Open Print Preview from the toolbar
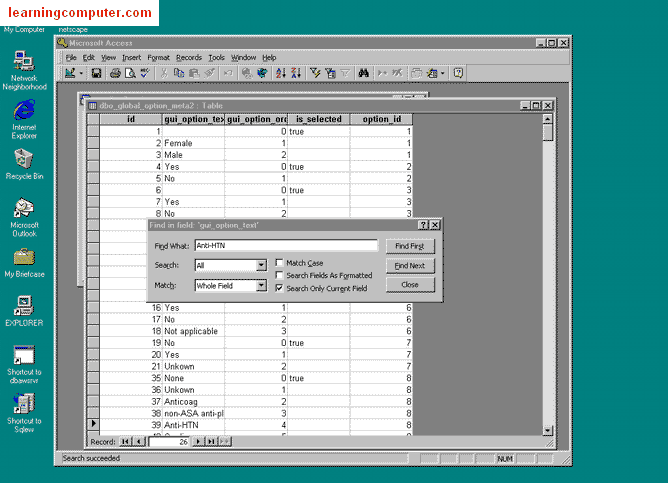Screen dimensions: 668x483 130,73
